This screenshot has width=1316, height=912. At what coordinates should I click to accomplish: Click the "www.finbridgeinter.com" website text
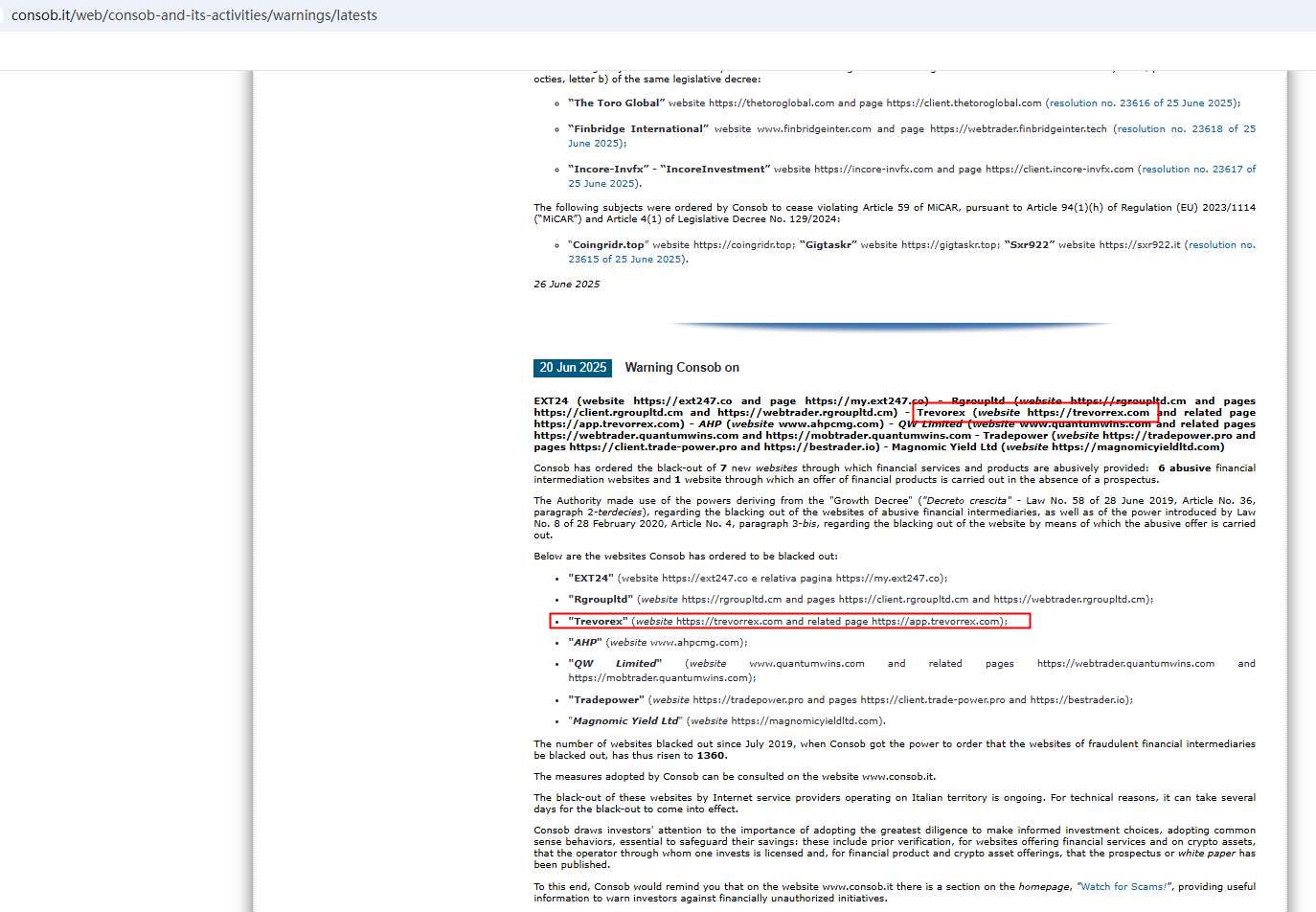click(814, 129)
